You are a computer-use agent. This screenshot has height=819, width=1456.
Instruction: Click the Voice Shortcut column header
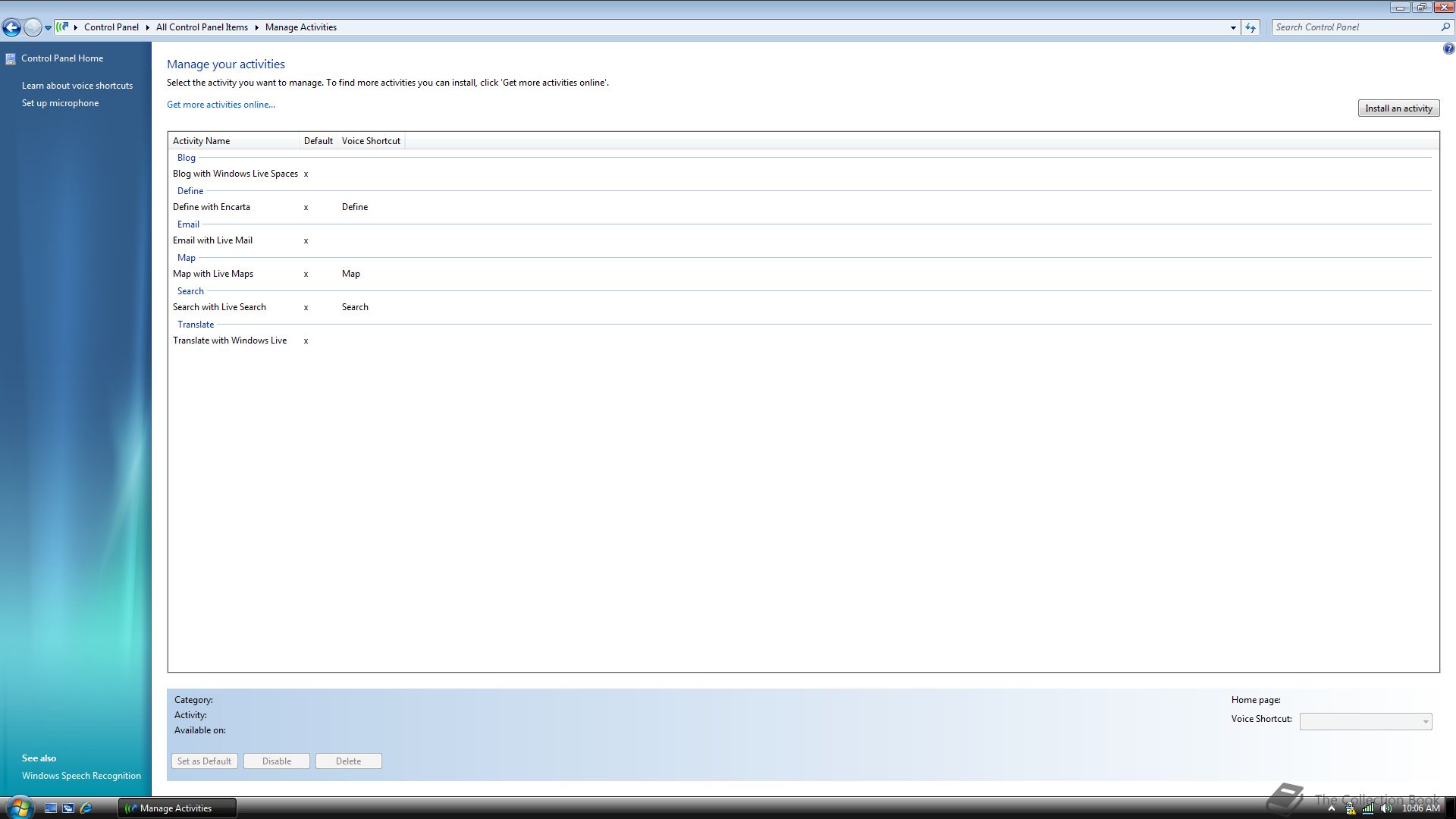[371, 141]
